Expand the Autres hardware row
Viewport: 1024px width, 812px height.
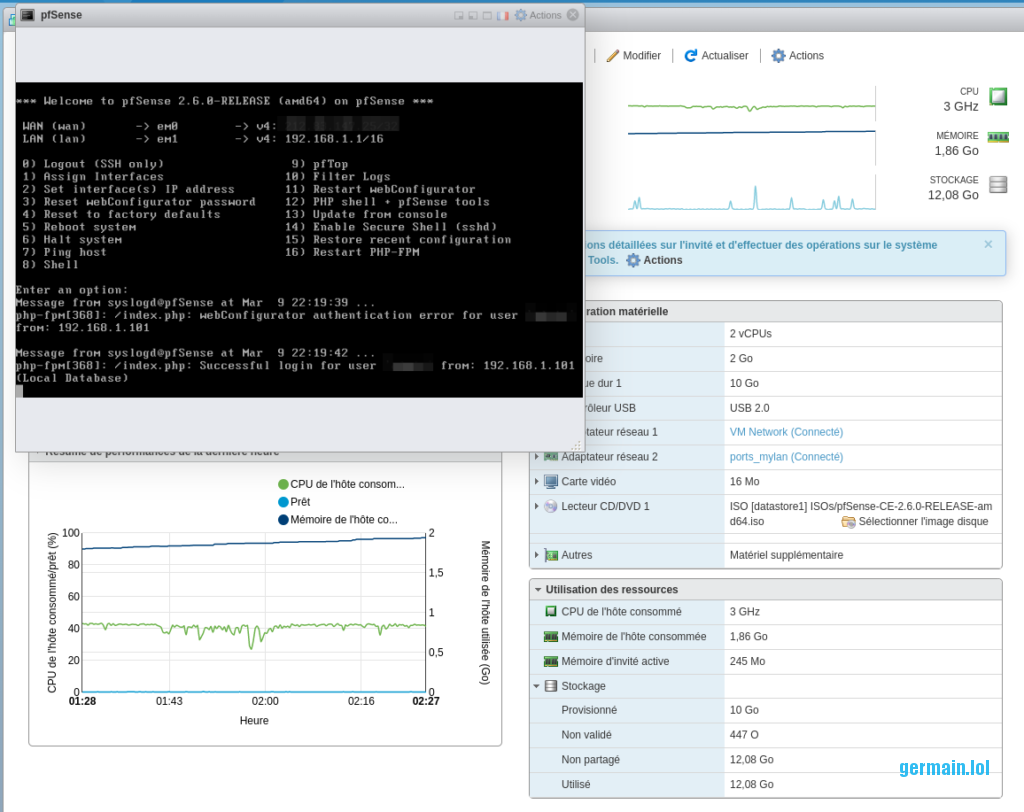(x=538, y=555)
